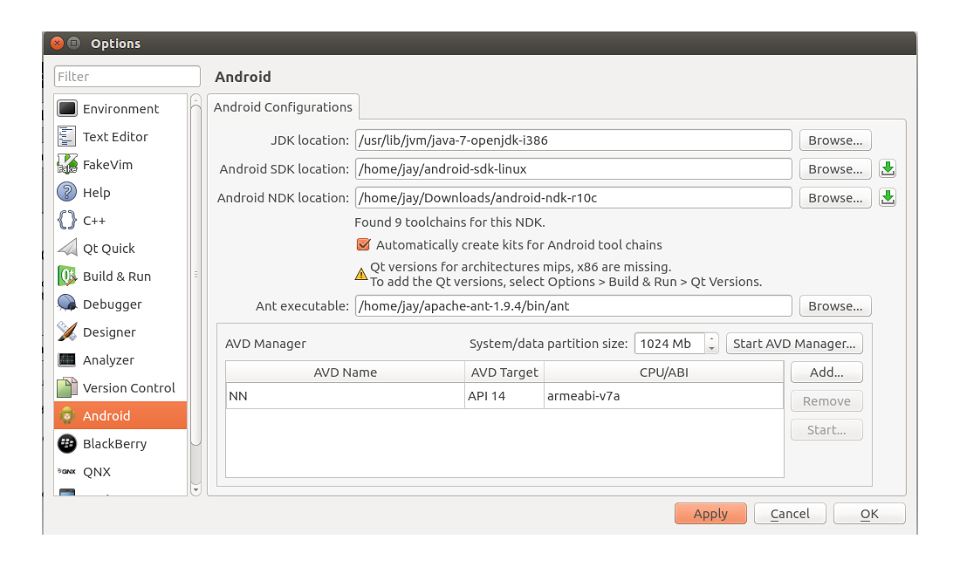Click the armeabi-v7a ABI cell
This screenshot has width=960, height=567.
coord(664,396)
